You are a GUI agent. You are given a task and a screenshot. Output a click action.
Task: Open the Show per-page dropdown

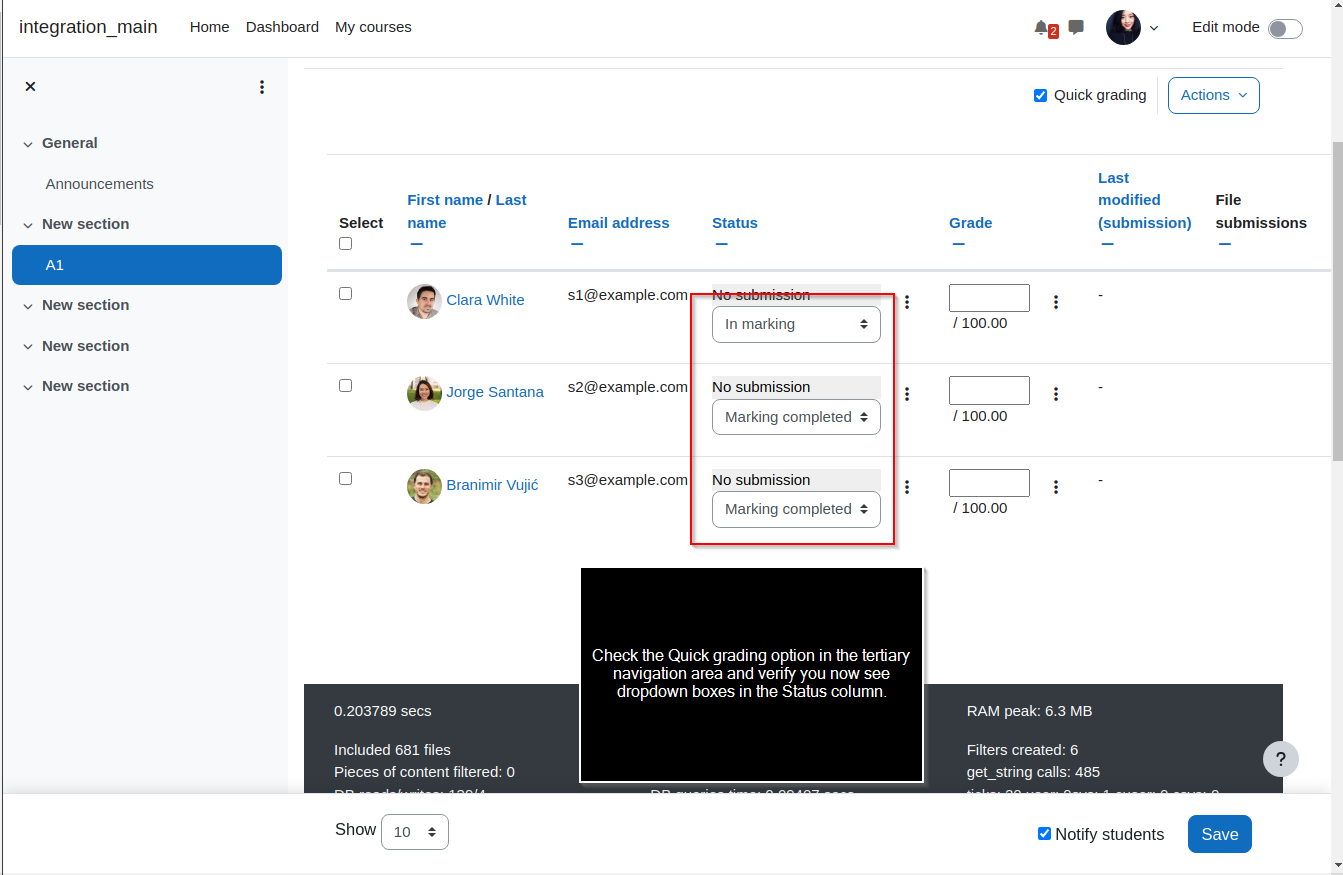415,832
